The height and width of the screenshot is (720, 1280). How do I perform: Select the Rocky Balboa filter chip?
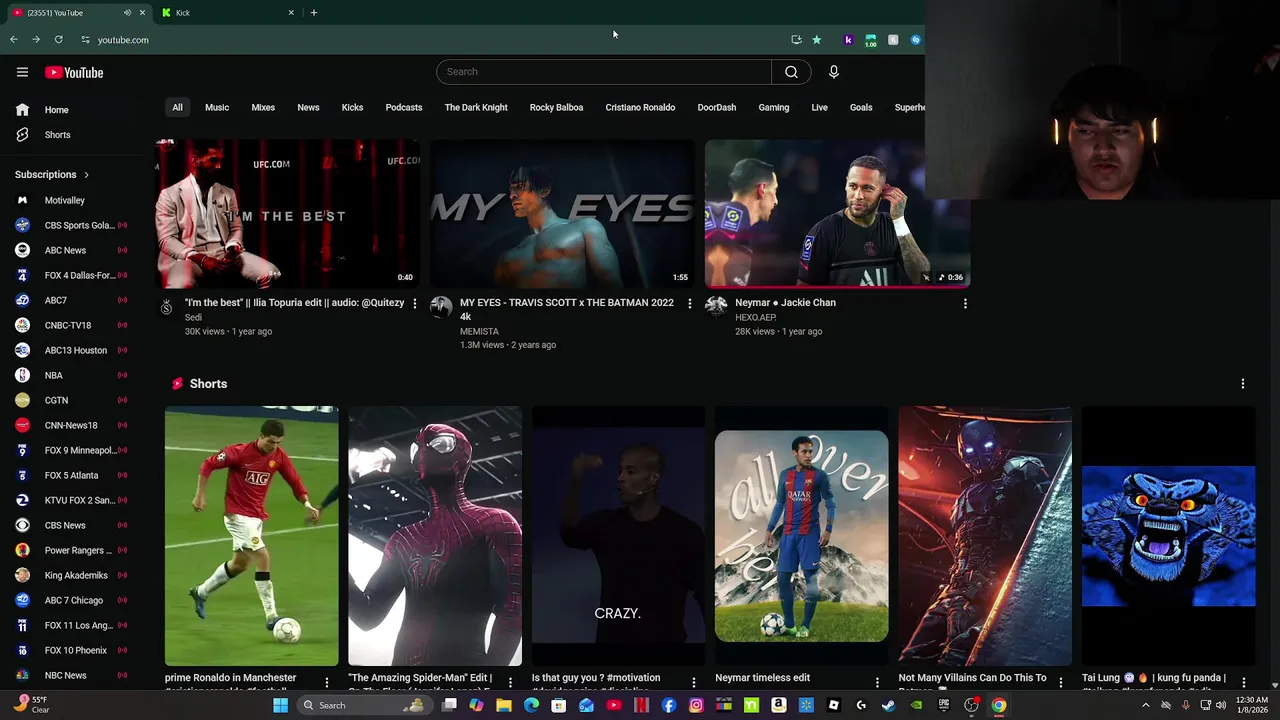[x=556, y=107]
